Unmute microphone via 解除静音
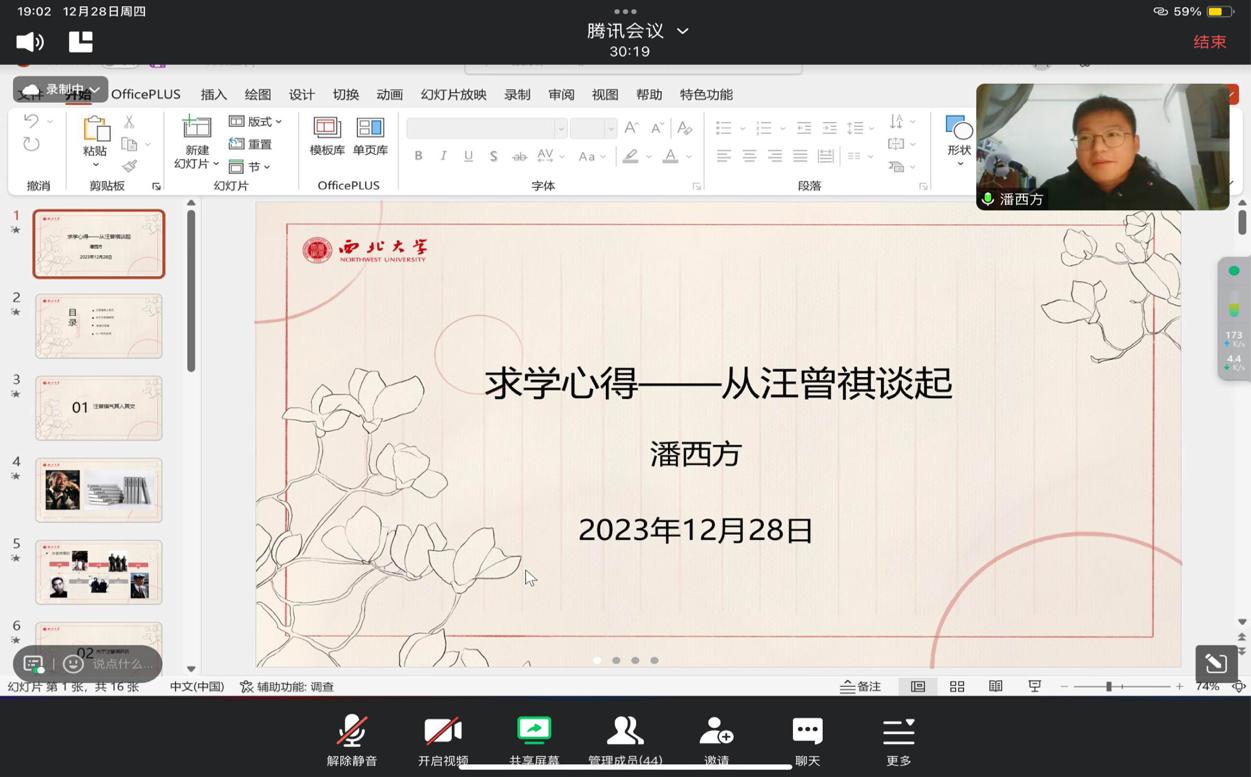Image resolution: width=1251 pixels, height=777 pixels. (x=351, y=731)
